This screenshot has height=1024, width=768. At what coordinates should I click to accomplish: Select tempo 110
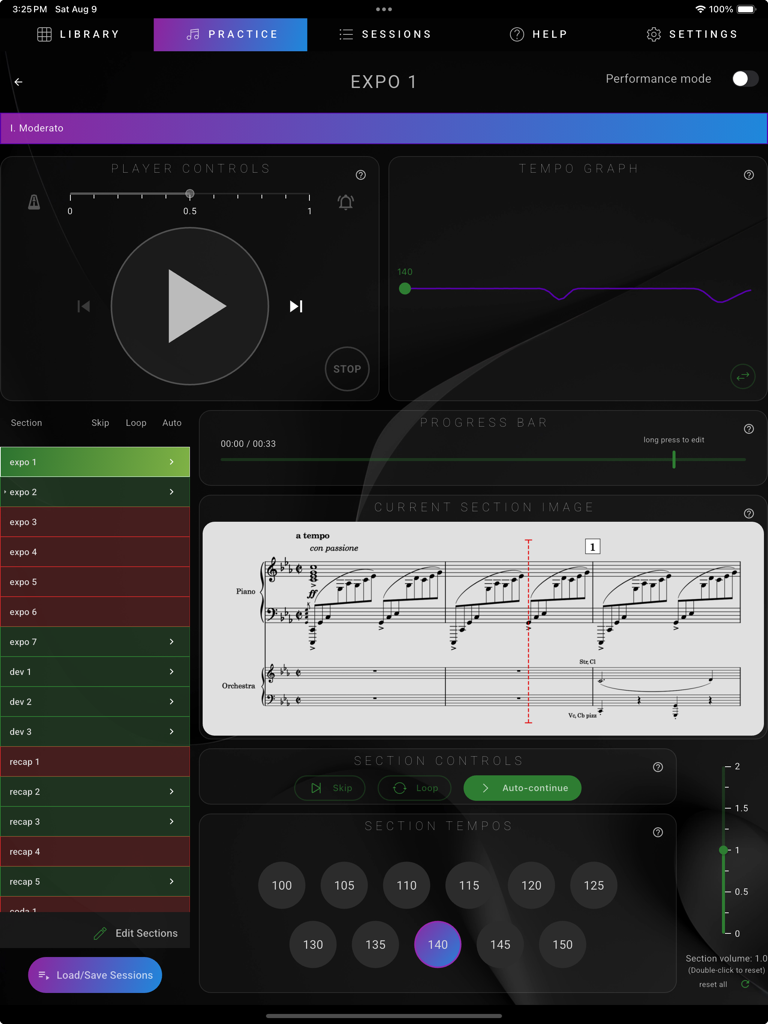pyautogui.click(x=406, y=886)
